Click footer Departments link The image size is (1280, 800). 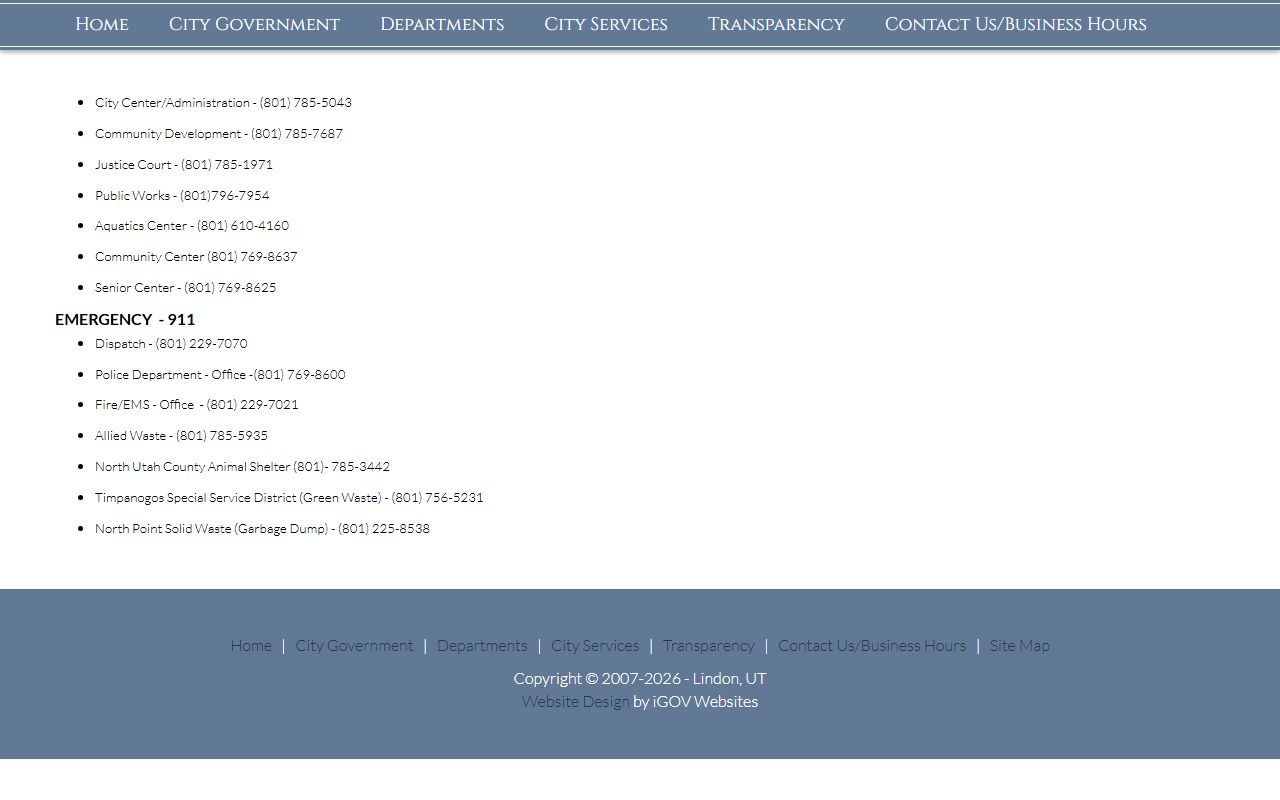coord(482,645)
